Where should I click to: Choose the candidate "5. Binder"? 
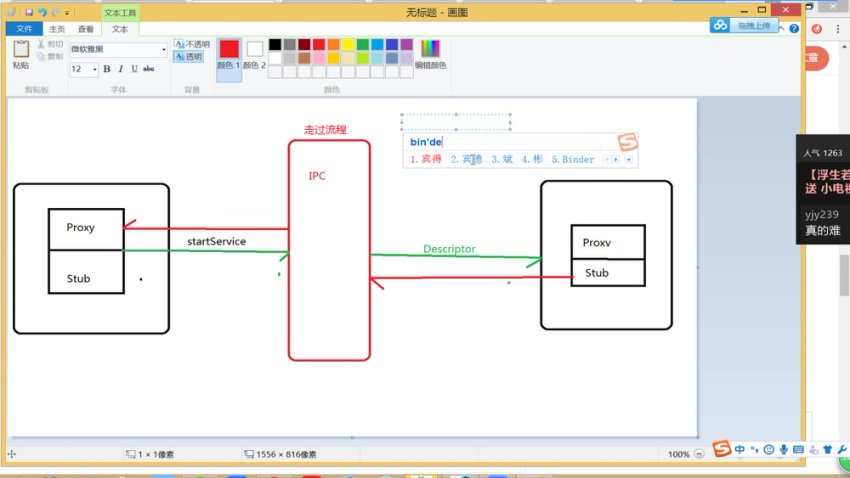click(x=573, y=160)
